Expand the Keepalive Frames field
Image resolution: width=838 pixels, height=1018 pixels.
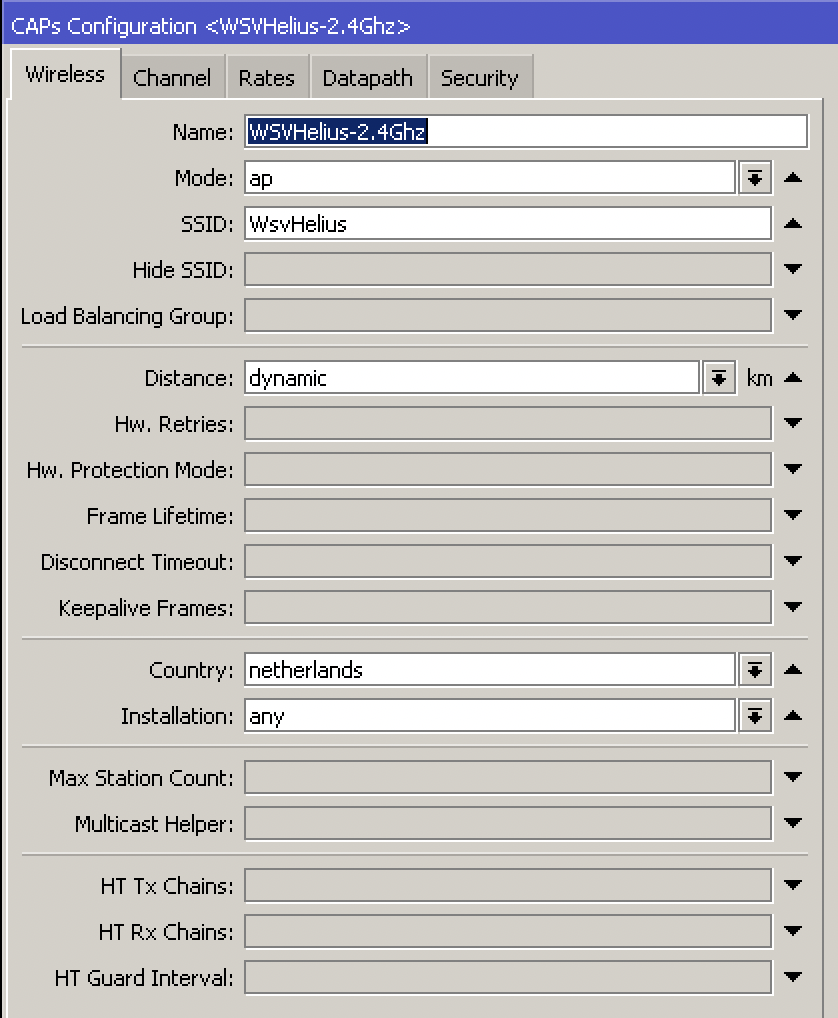click(x=792, y=607)
